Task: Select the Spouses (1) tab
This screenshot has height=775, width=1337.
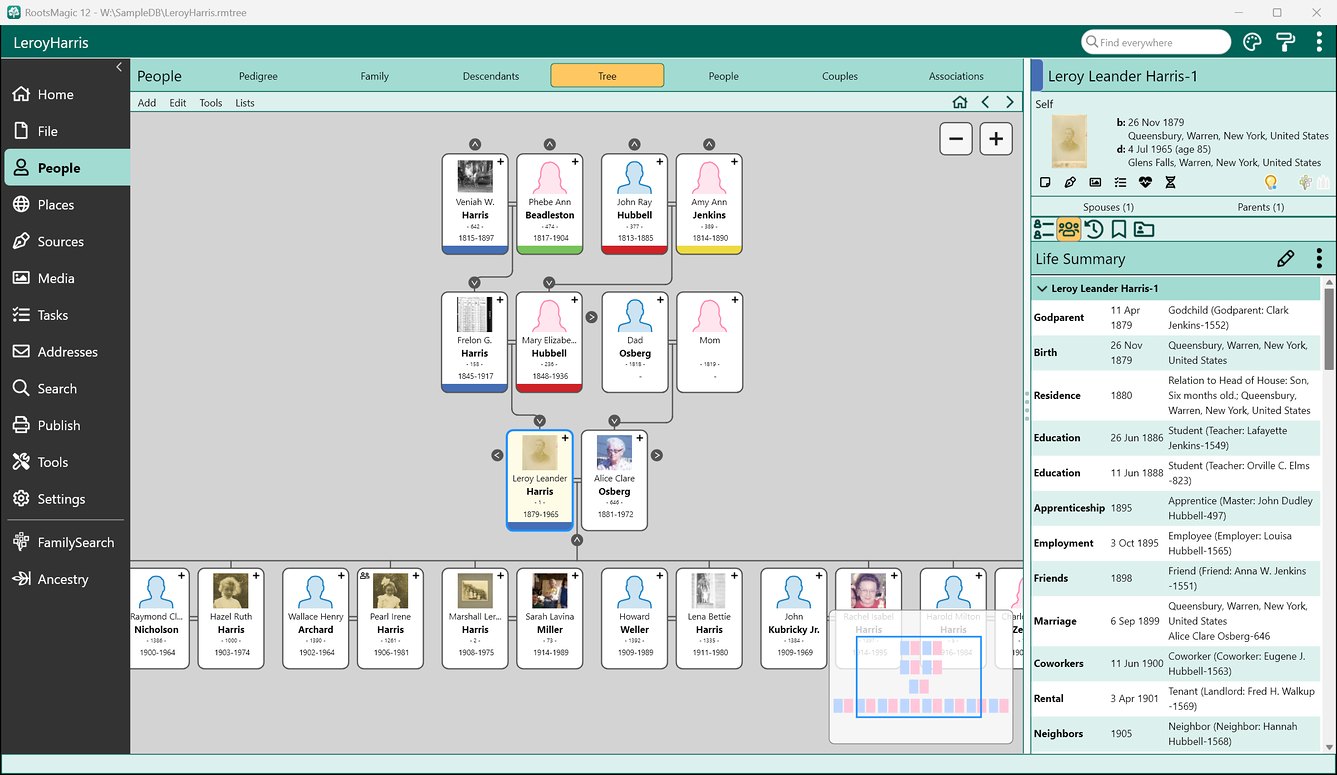Action: (x=1108, y=207)
